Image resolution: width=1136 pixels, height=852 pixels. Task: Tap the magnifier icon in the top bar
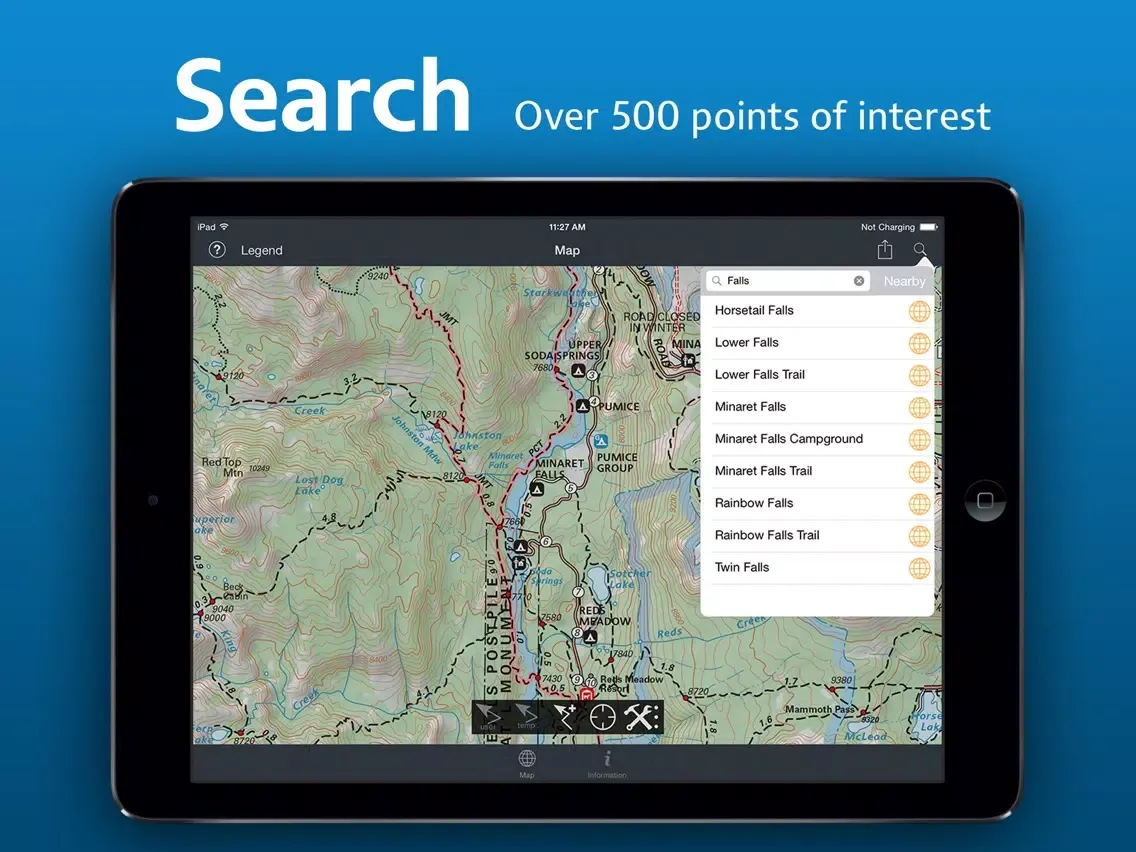click(x=919, y=249)
